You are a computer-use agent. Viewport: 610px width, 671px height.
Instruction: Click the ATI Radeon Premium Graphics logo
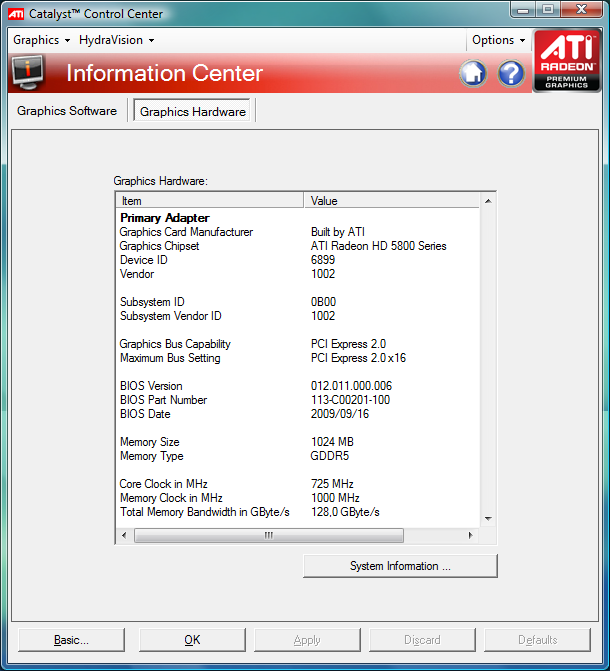click(567, 60)
